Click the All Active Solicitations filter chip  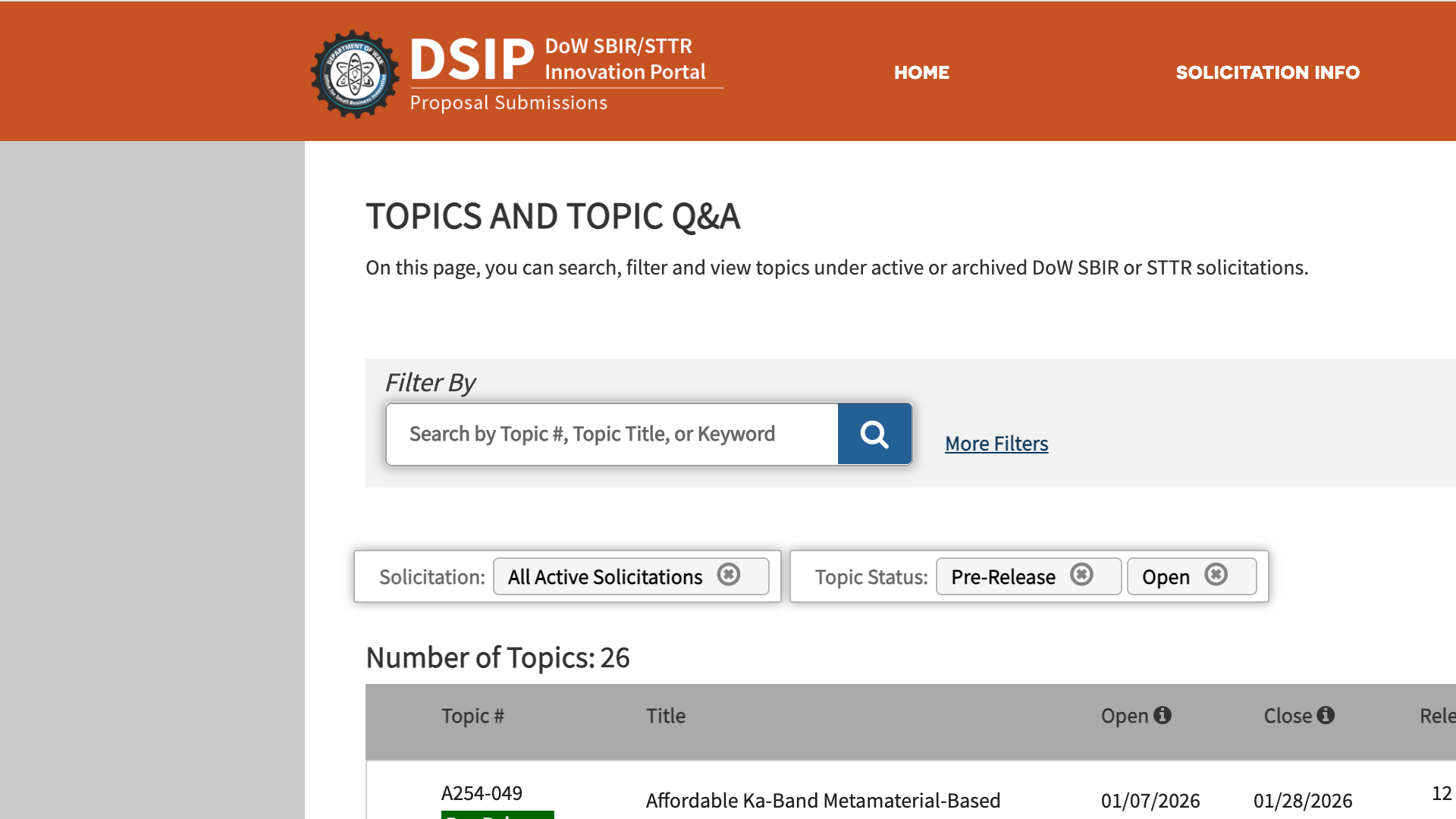pyautogui.click(x=604, y=577)
